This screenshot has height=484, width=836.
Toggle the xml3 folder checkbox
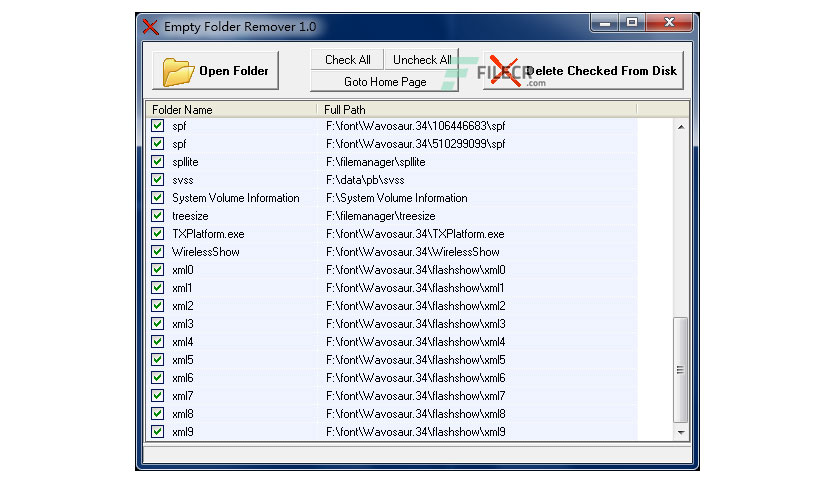tap(157, 324)
